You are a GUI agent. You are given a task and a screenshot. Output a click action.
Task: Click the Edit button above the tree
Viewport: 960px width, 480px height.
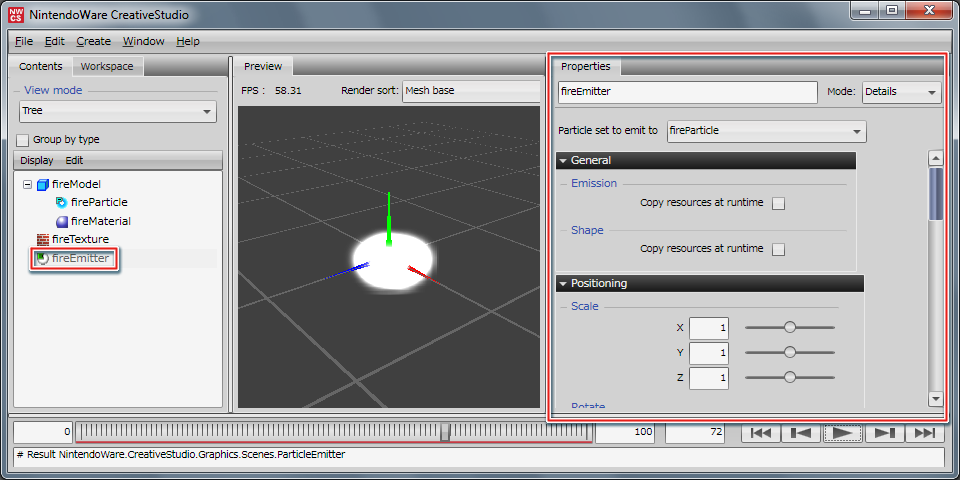[75, 160]
